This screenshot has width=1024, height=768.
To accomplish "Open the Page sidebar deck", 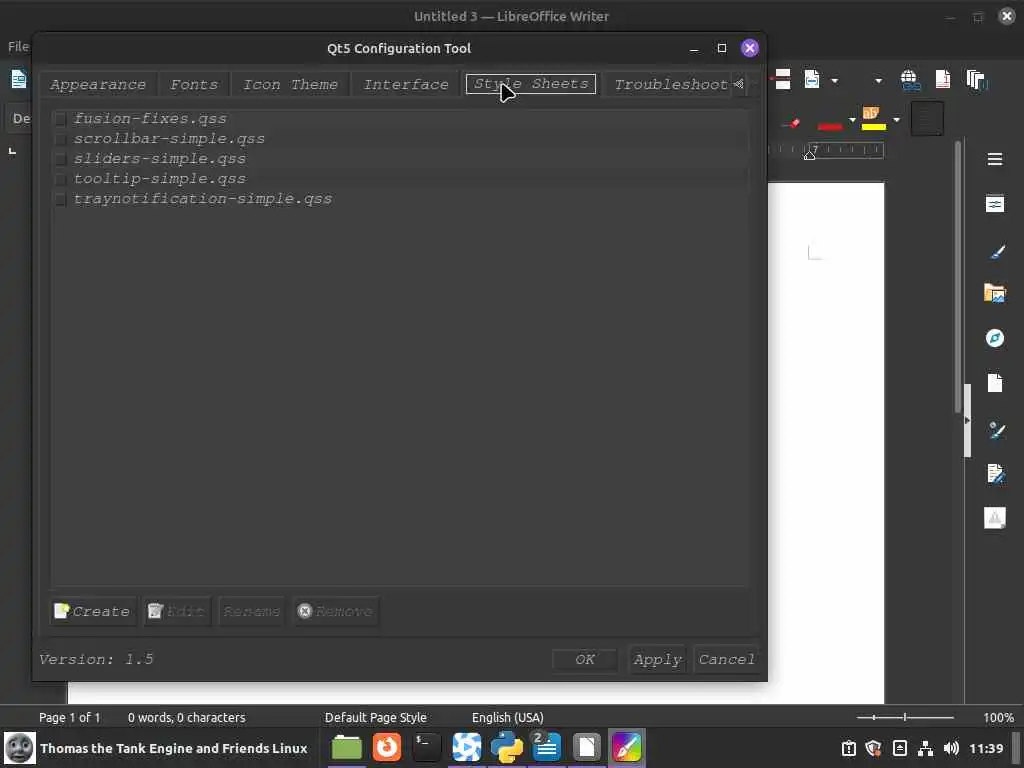I will [995, 383].
